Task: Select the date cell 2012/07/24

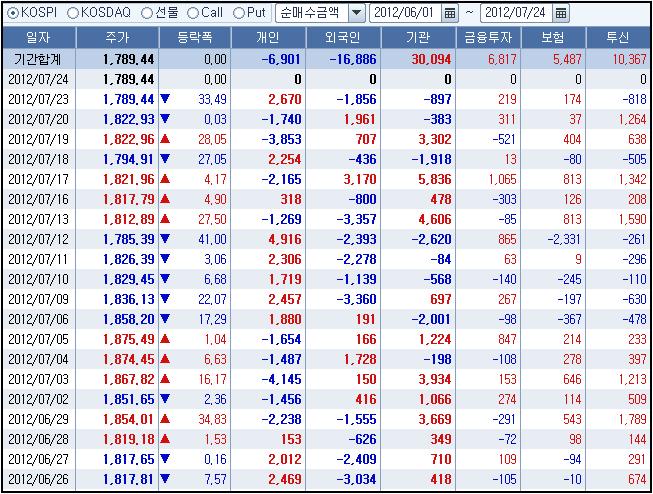Action: click(x=38, y=79)
